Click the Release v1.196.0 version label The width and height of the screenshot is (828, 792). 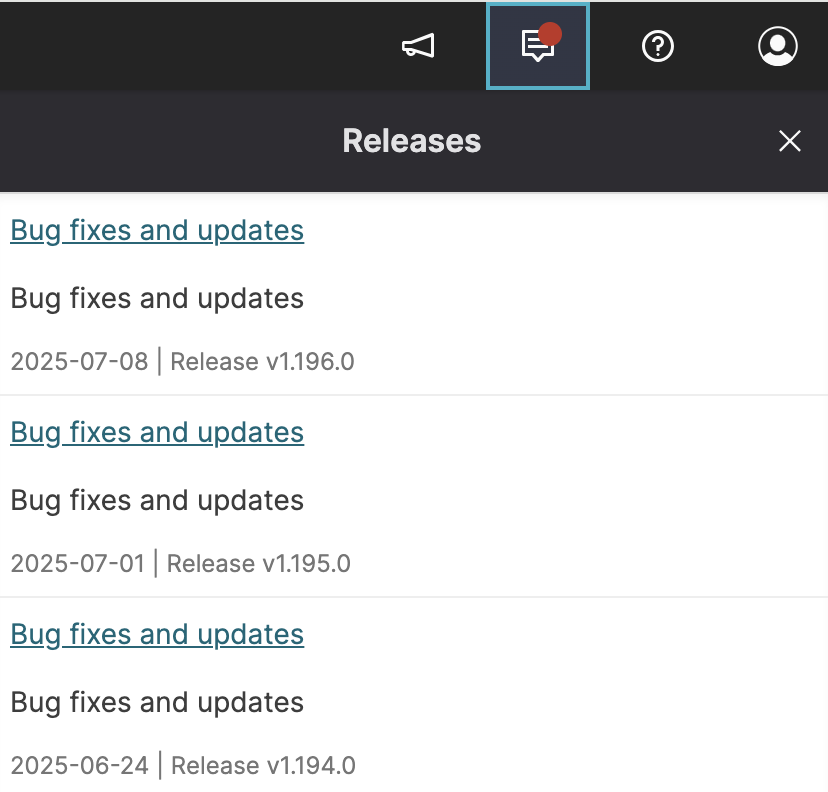[261, 361]
